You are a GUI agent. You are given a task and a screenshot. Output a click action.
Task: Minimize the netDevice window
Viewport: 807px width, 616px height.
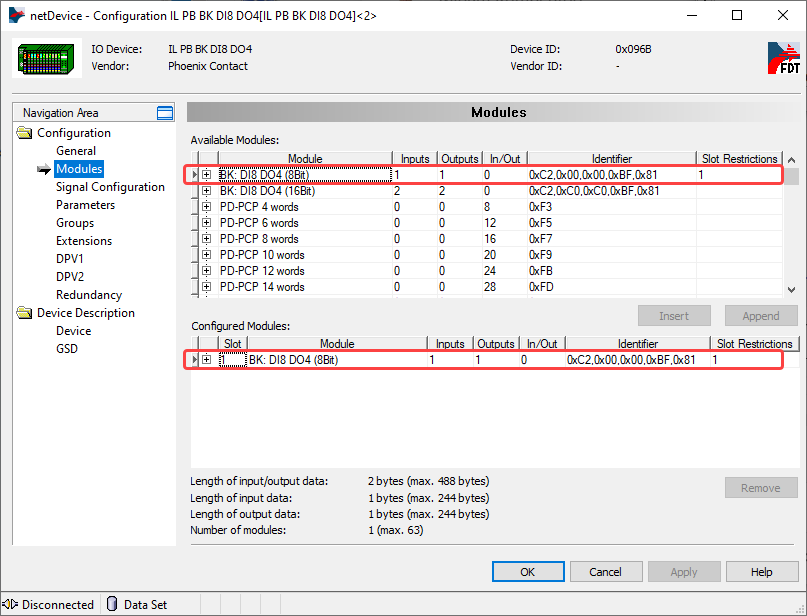point(692,15)
